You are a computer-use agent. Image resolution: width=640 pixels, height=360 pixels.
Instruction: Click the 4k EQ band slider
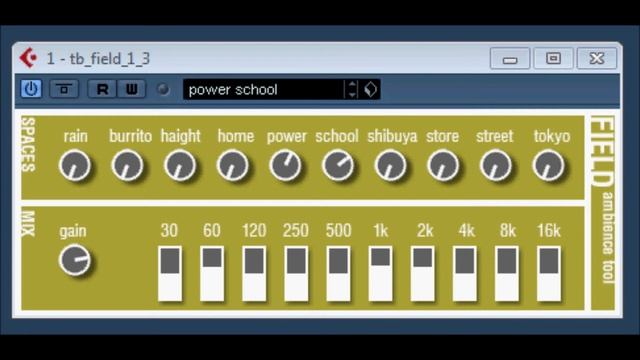tap(464, 273)
